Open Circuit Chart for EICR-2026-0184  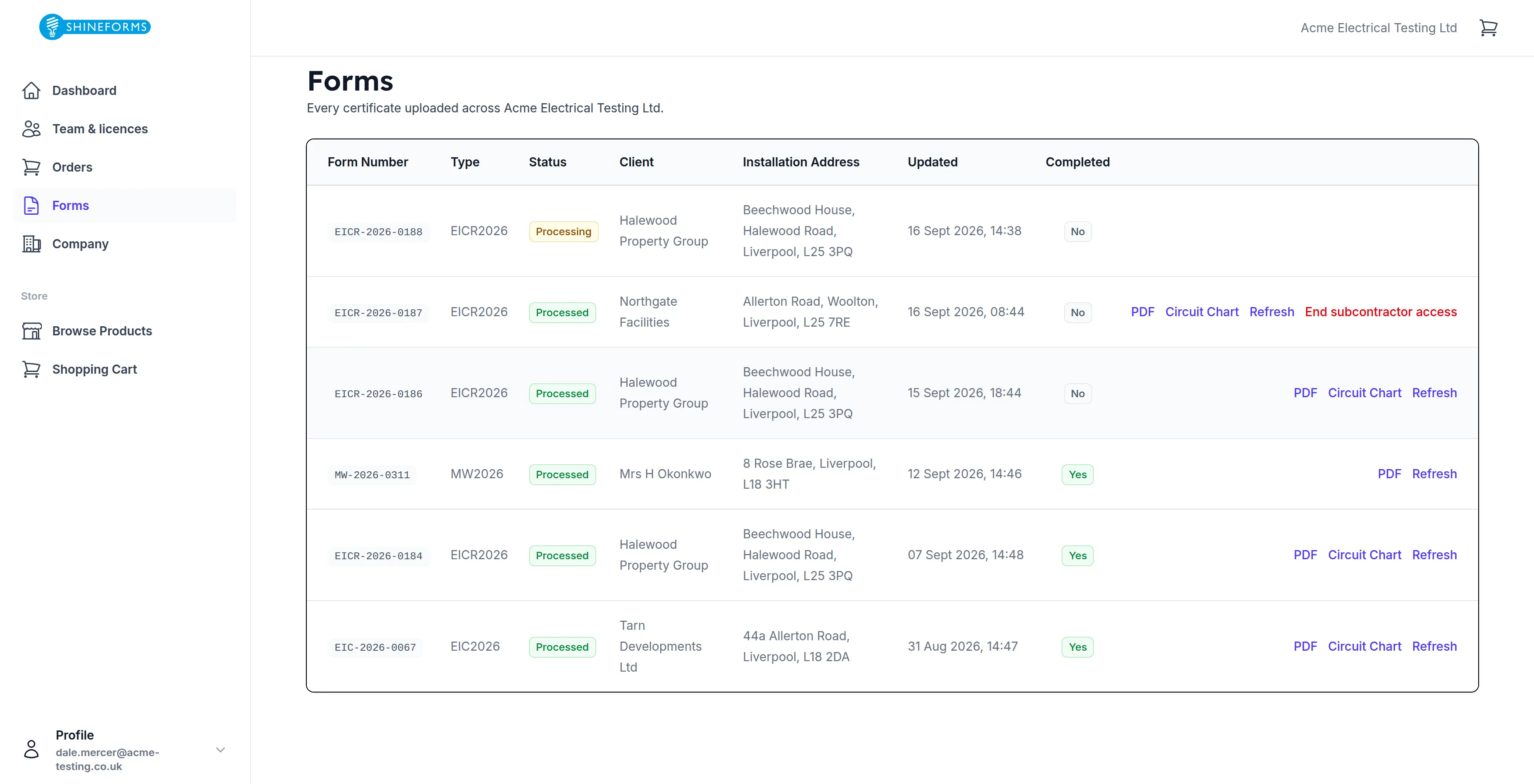[x=1364, y=555]
